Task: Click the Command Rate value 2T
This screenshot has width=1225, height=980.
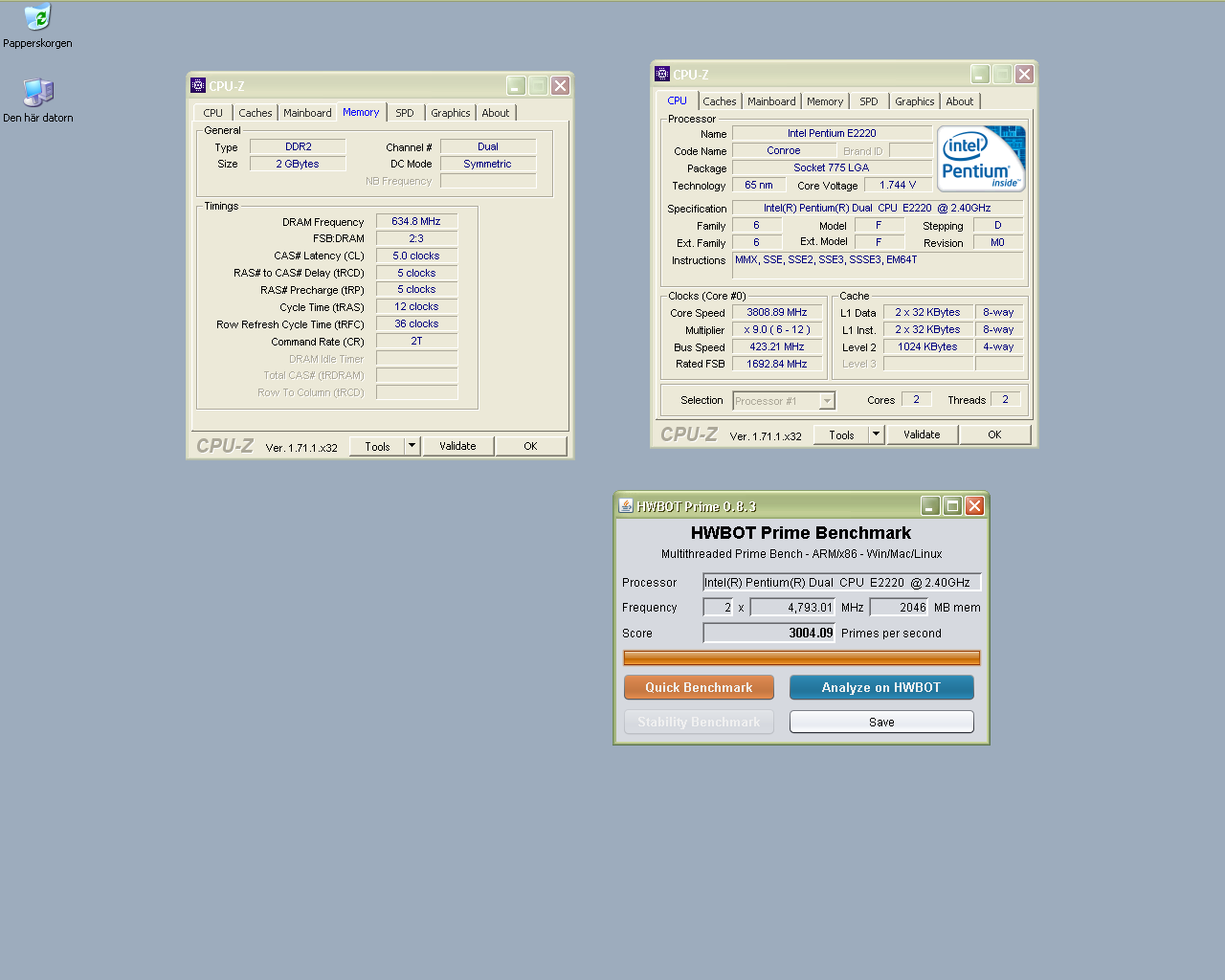Action: click(416, 341)
